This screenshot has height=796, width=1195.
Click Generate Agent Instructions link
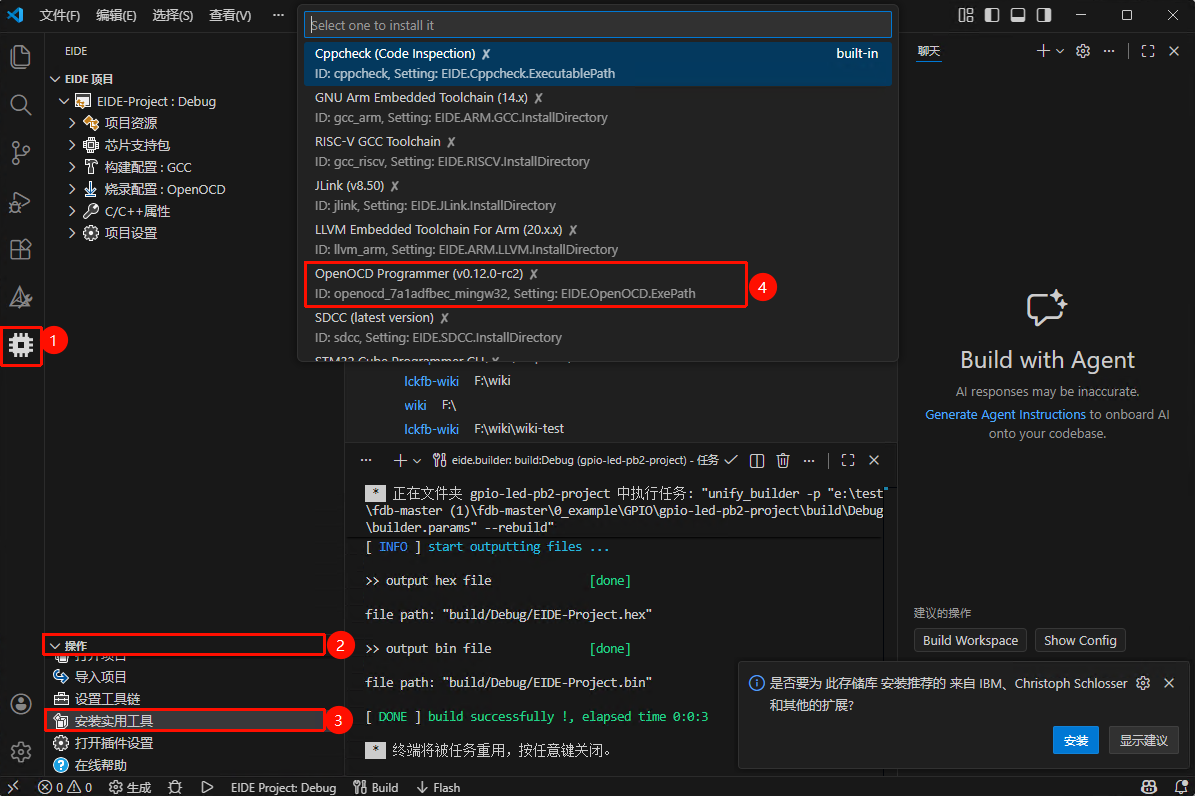(x=1005, y=414)
